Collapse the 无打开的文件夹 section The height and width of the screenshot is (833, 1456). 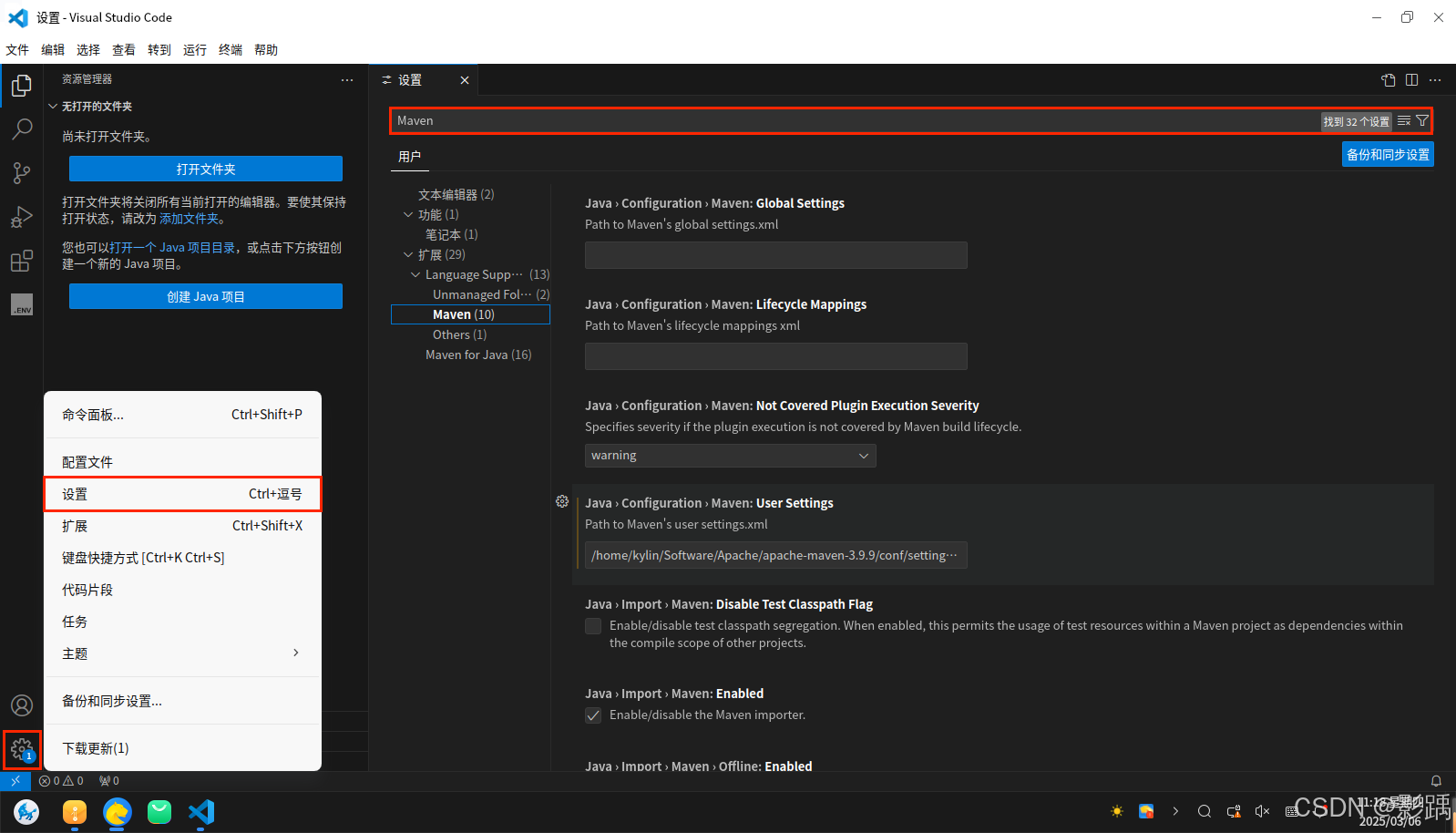tap(53, 107)
